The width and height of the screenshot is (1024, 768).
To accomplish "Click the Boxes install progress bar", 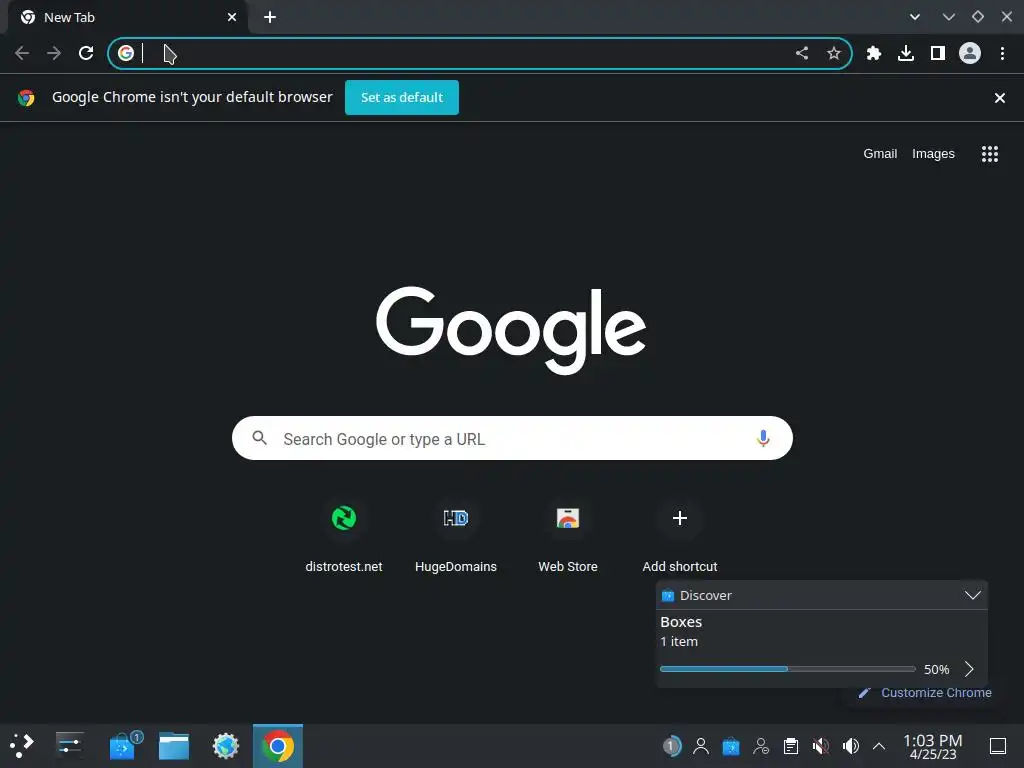I will pos(788,669).
